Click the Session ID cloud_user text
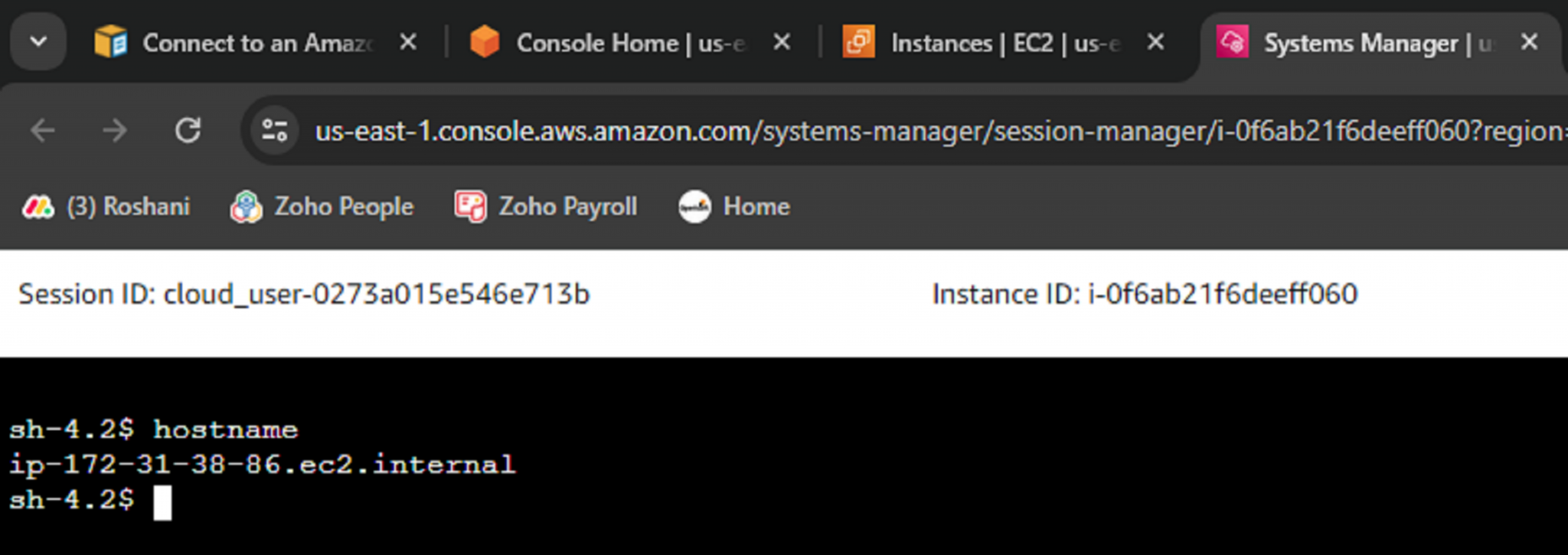This screenshot has width=1568, height=555. click(304, 294)
